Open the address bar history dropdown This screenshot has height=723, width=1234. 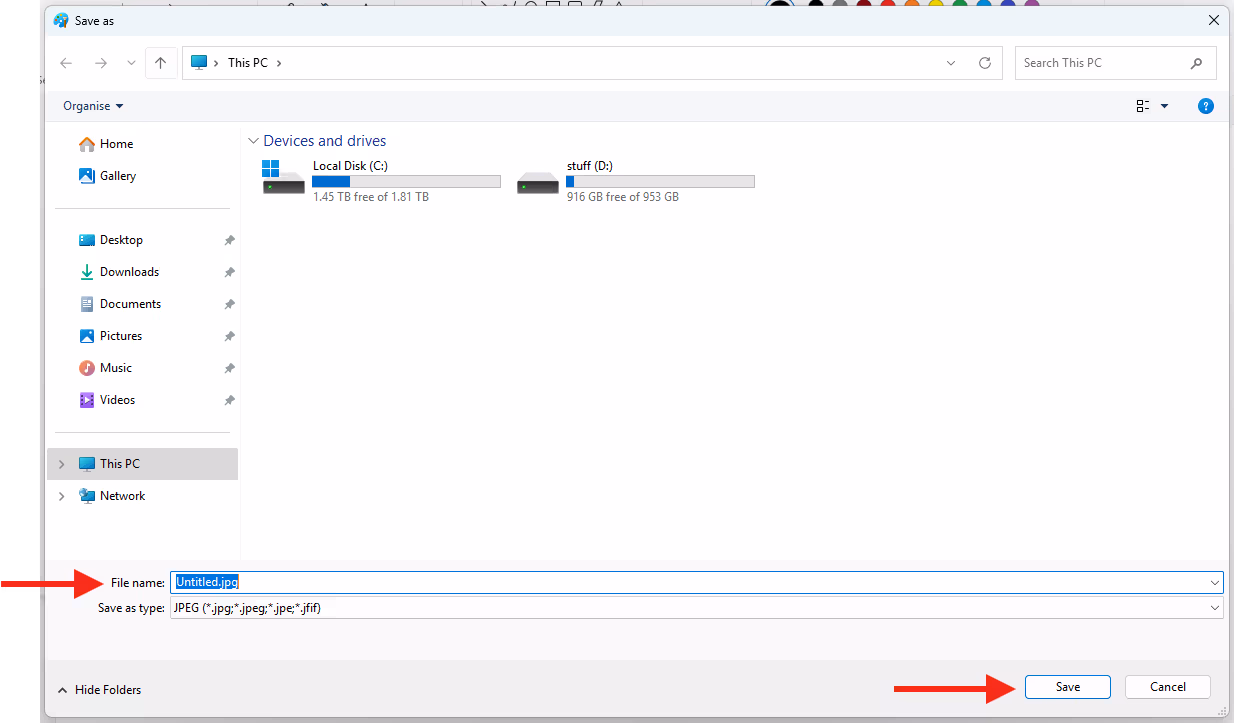click(x=950, y=63)
